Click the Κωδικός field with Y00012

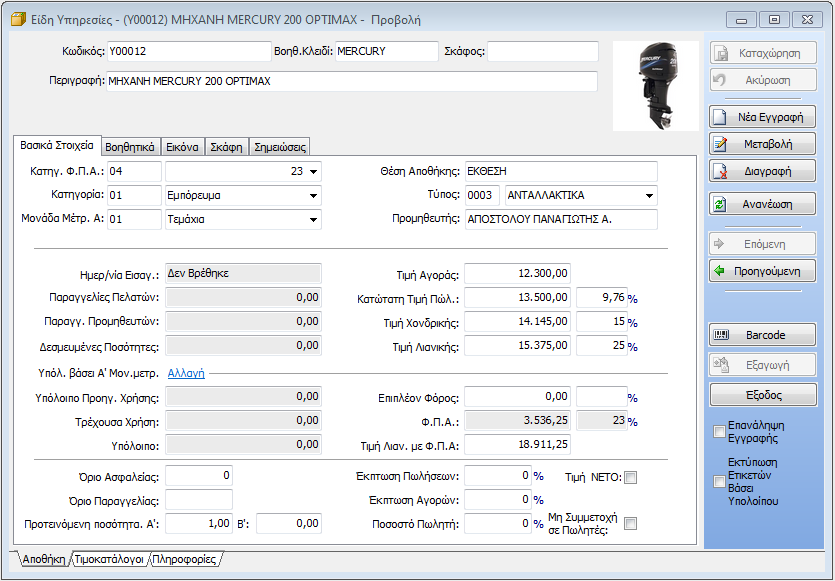(189, 52)
